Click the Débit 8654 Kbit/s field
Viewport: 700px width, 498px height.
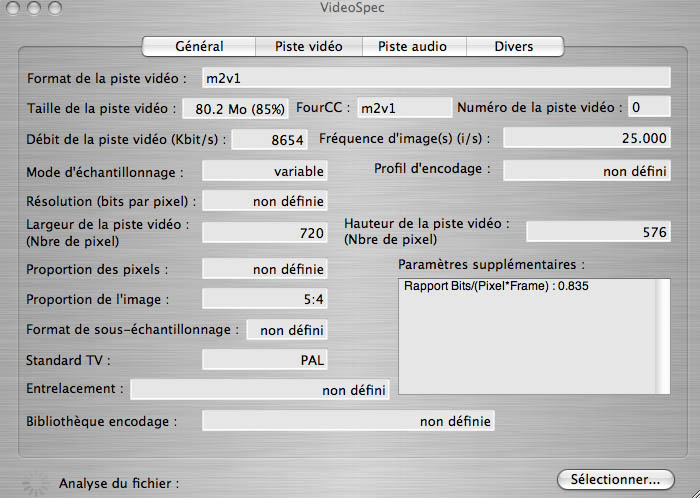pyautogui.click(x=270, y=140)
